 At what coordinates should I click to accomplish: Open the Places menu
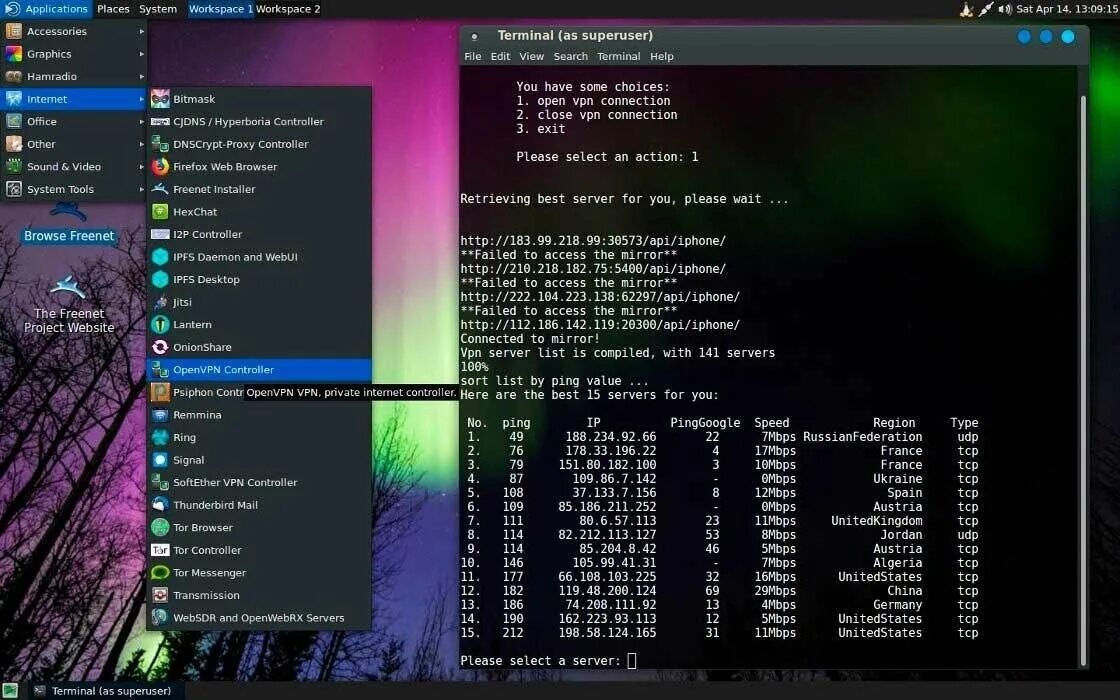[113, 9]
